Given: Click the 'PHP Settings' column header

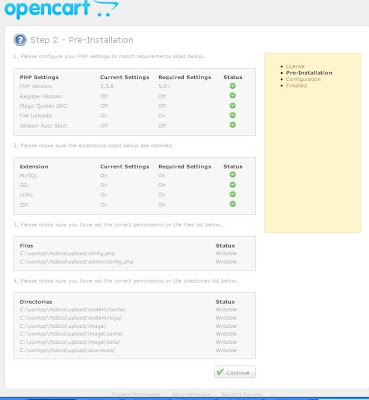Looking at the screenshot, I should [39, 77].
